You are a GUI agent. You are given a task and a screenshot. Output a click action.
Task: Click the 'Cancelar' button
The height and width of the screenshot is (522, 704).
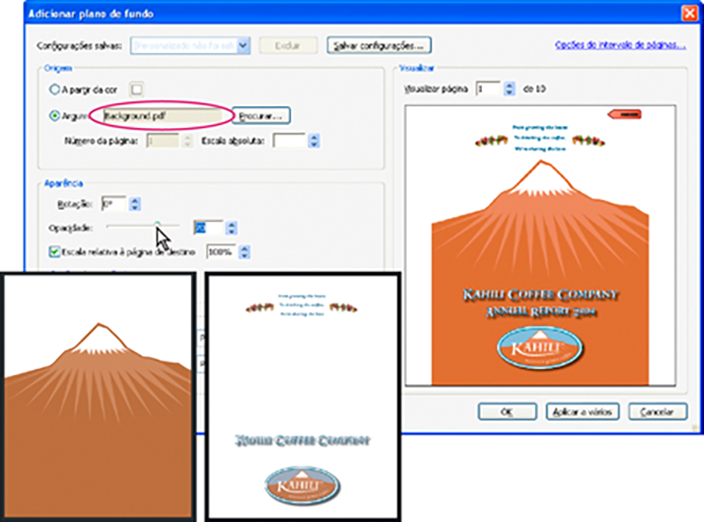pyautogui.click(x=657, y=412)
